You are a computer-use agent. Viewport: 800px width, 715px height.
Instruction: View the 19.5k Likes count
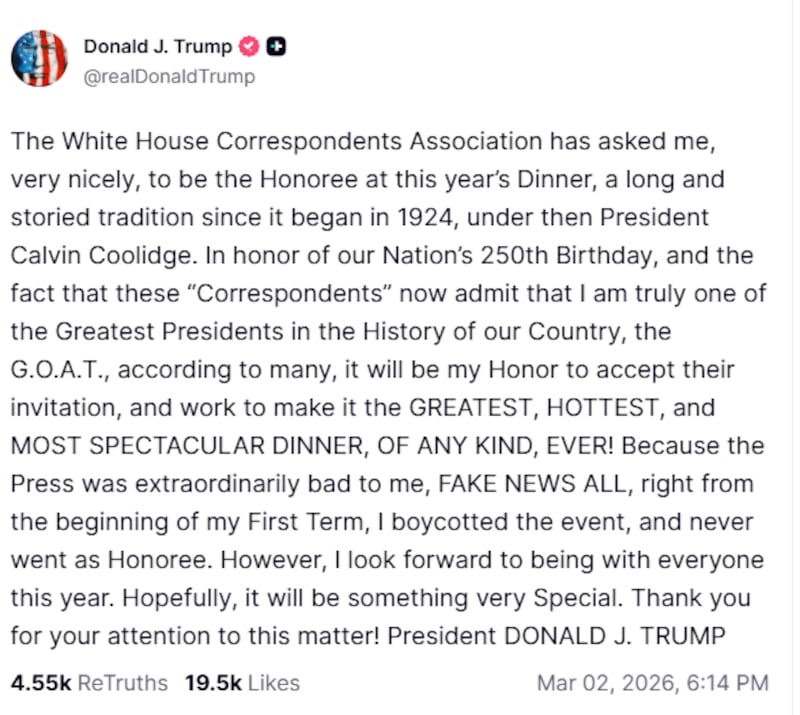[213, 683]
